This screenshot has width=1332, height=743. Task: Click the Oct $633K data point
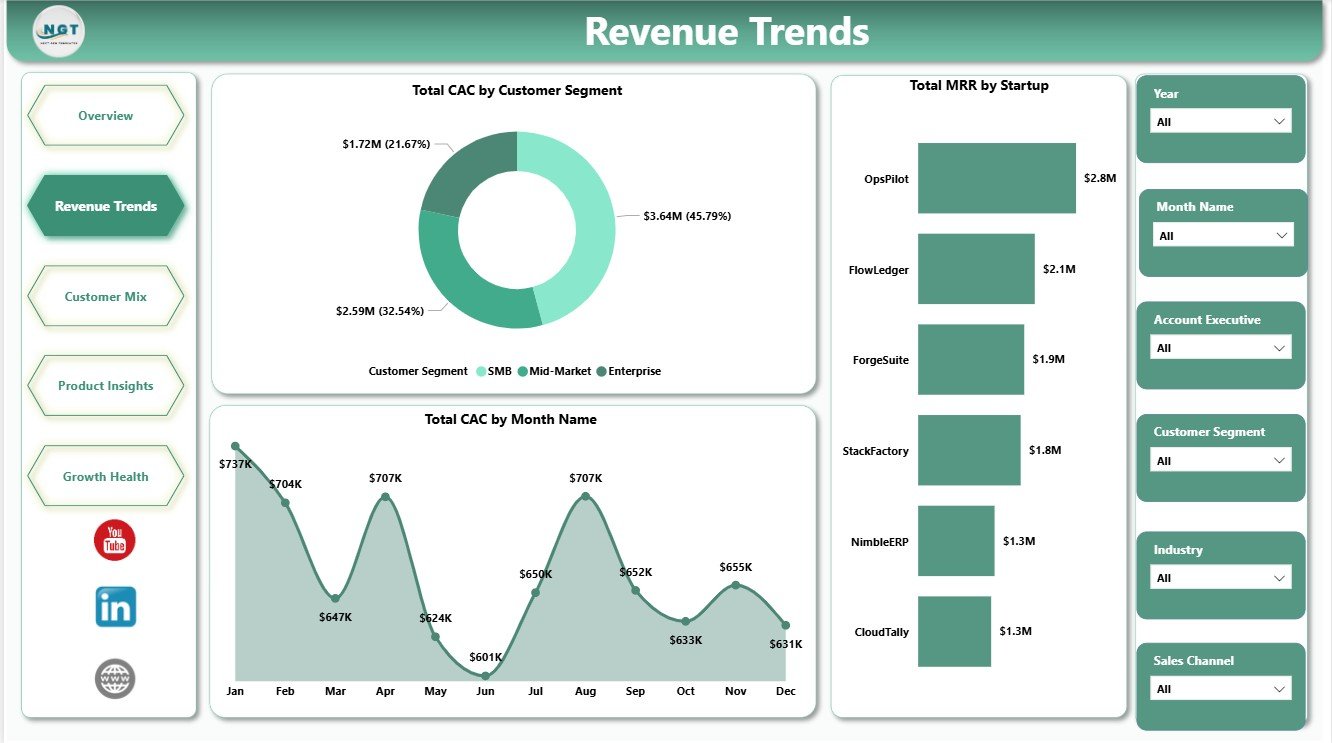point(685,622)
